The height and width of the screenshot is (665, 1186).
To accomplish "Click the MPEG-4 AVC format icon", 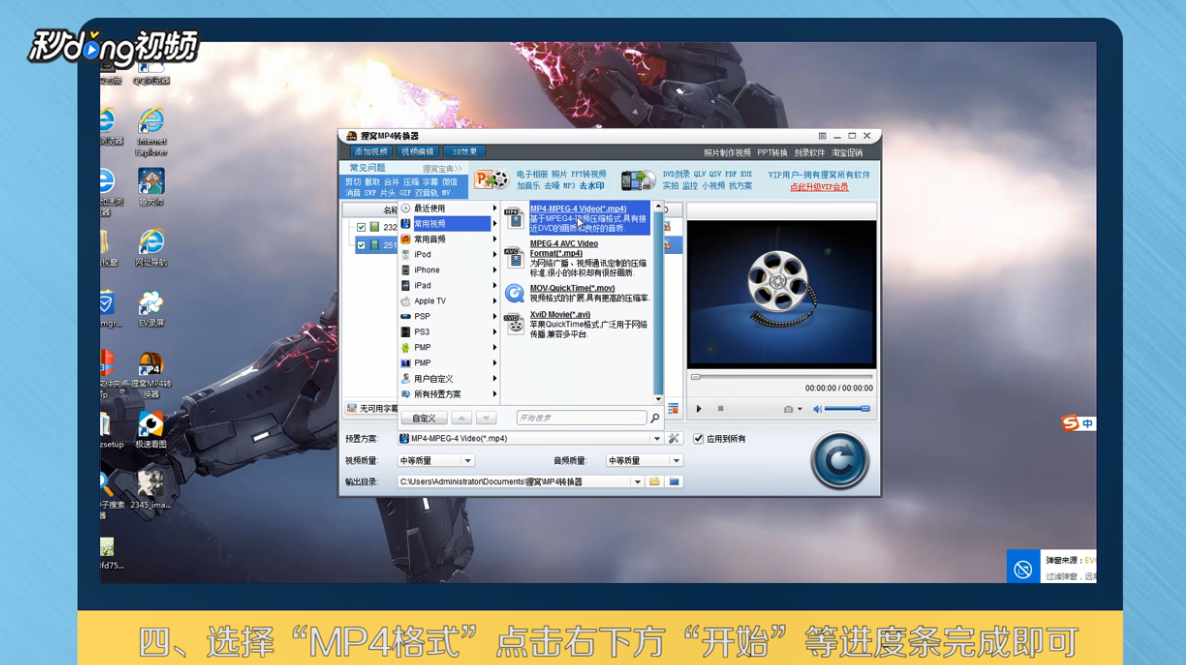I will pos(515,257).
